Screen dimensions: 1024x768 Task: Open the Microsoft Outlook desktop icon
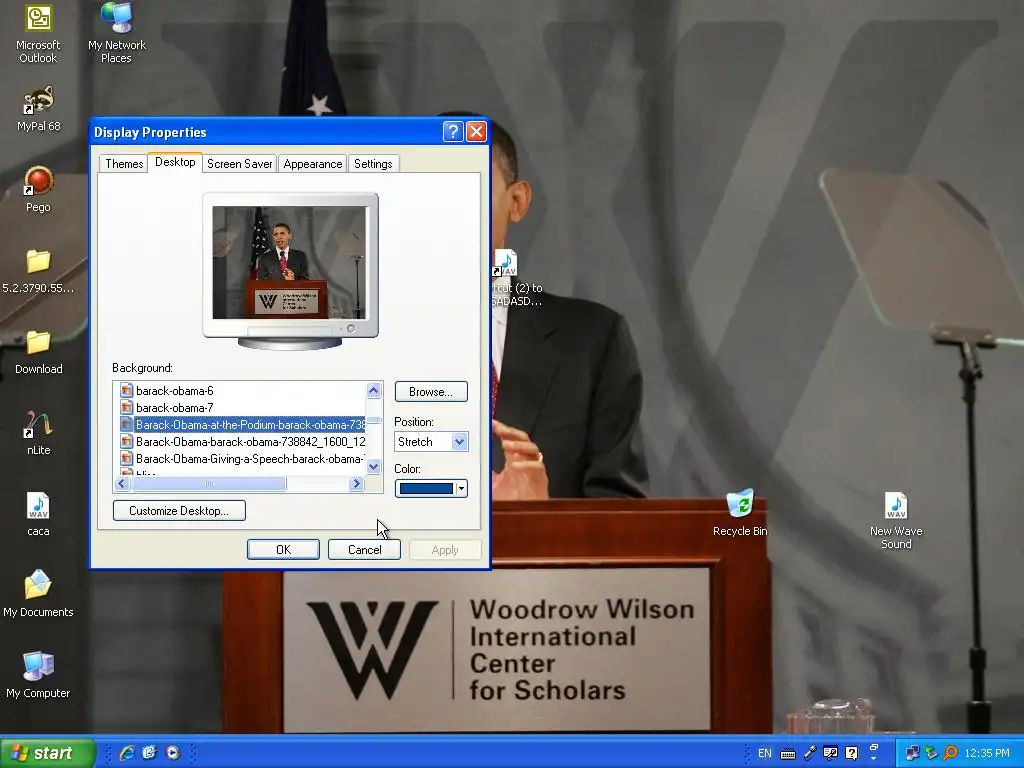pyautogui.click(x=38, y=33)
